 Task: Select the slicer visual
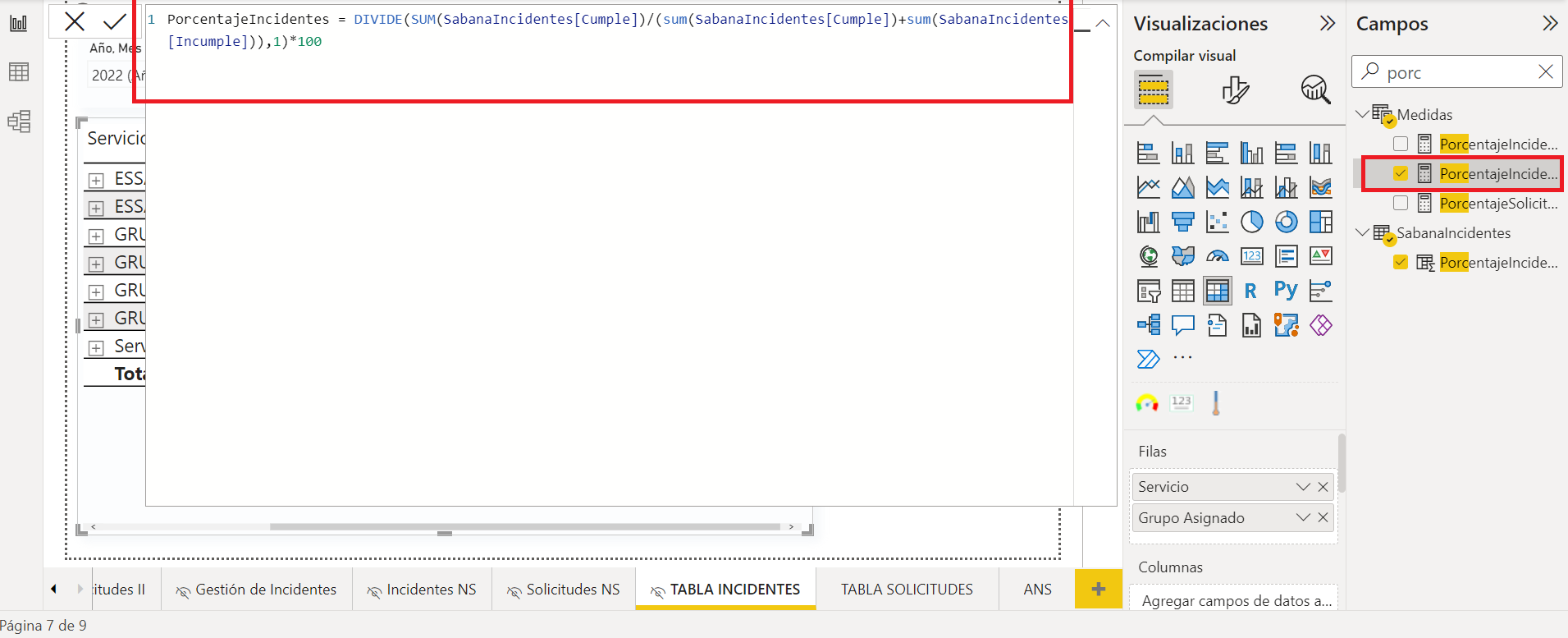(1148, 291)
